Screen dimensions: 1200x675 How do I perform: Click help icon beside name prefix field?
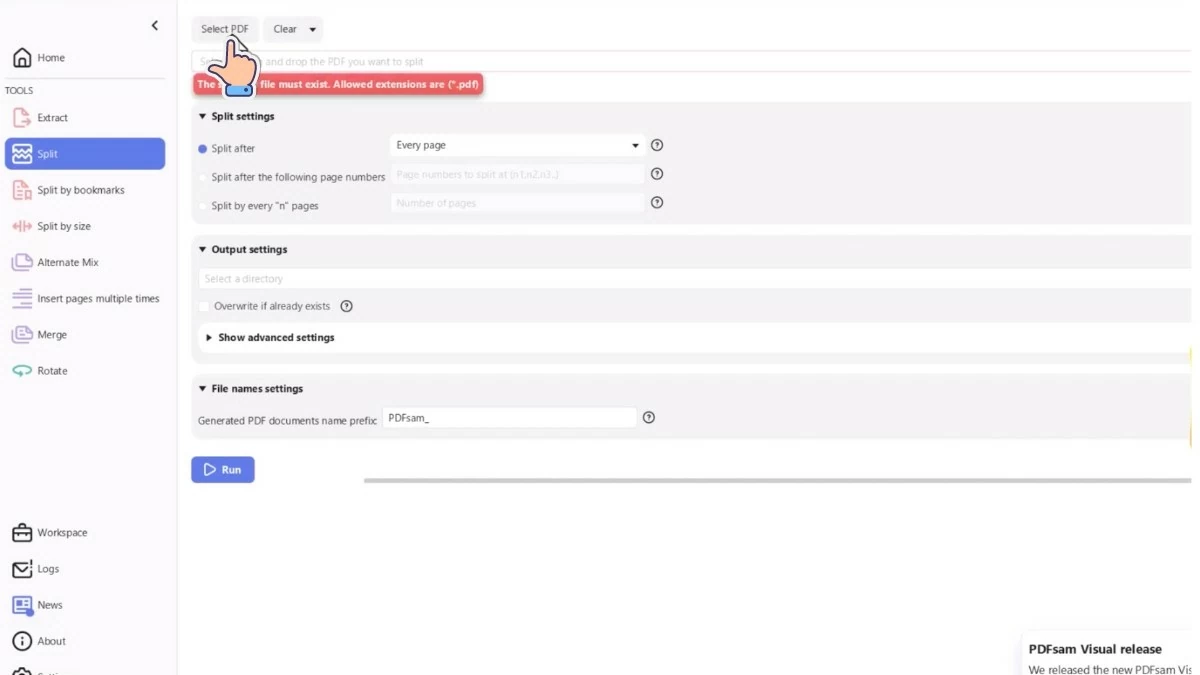(x=649, y=418)
